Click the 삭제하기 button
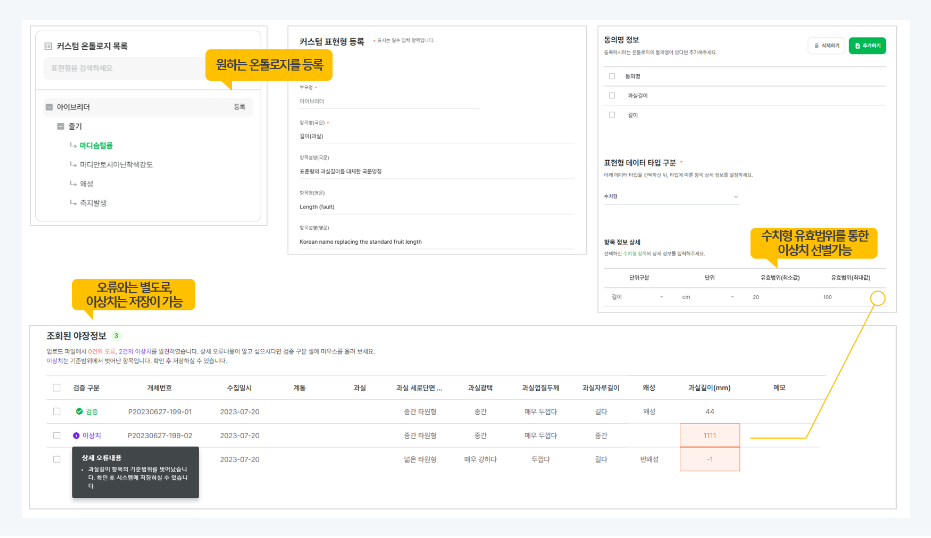The height and width of the screenshot is (538, 931). [x=826, y=46]
